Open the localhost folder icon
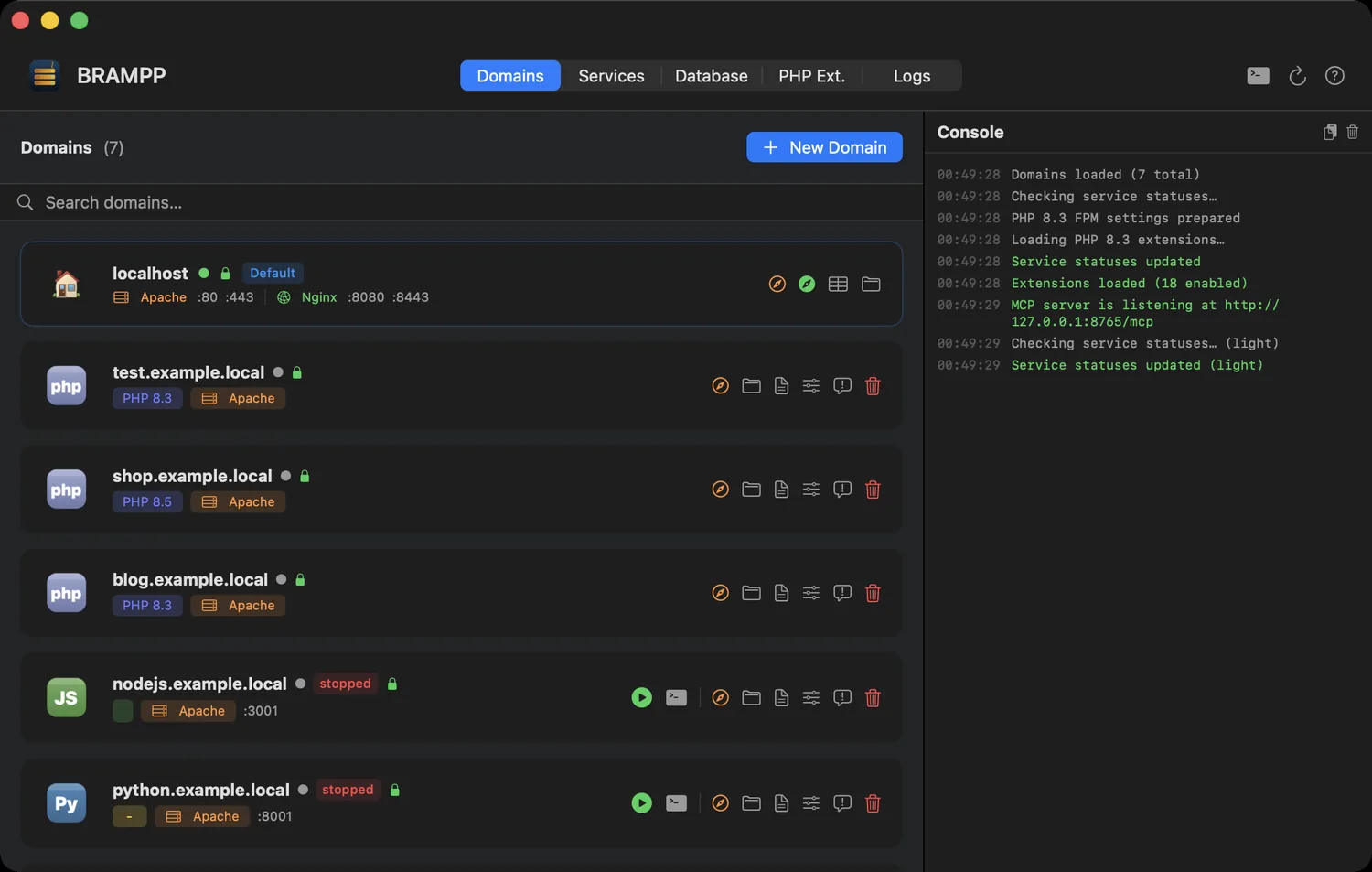The width and height of the screenshot is (1372, 872). (x=871, y=284)
